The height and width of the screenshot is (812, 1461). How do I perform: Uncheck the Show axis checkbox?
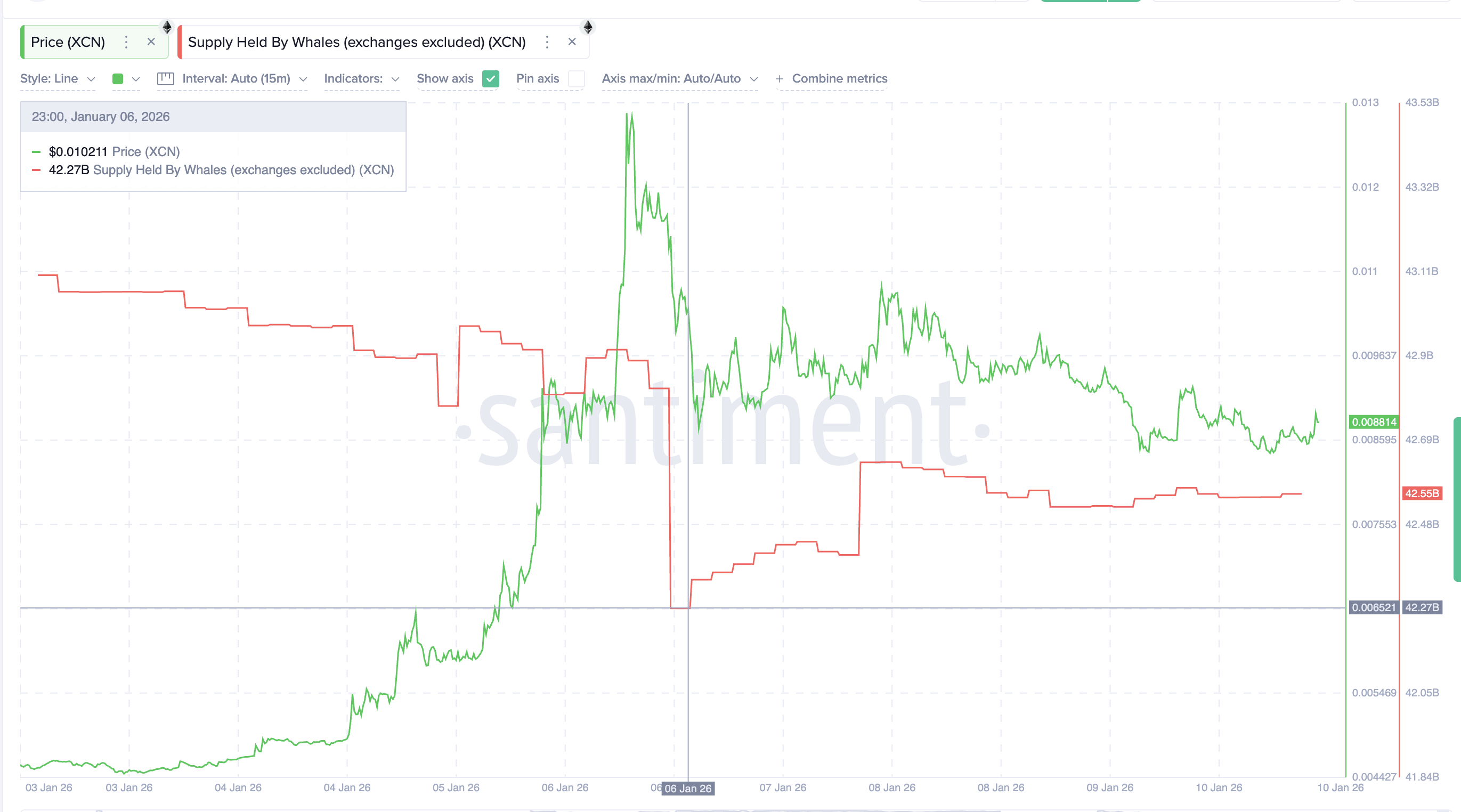[491, 79]
